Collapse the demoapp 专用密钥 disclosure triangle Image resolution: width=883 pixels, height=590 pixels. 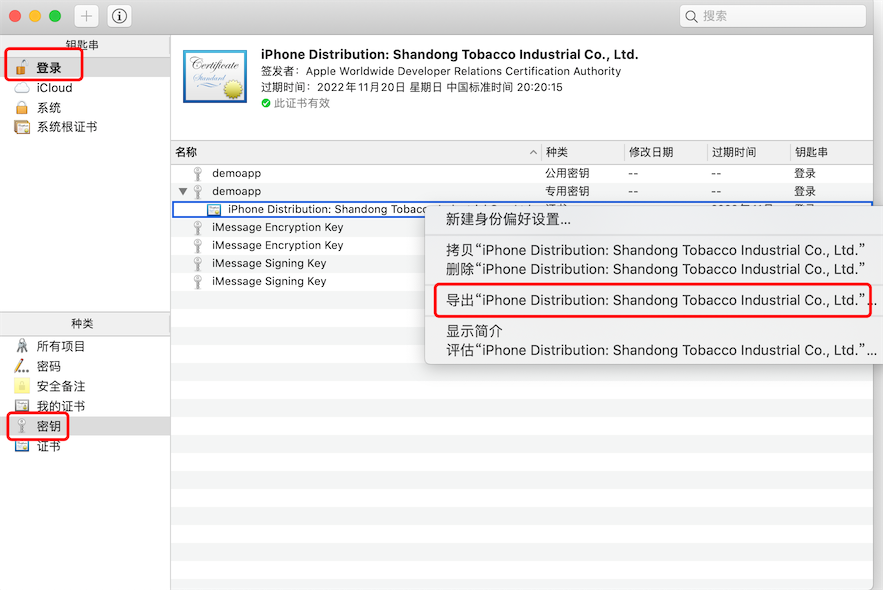(182, 191)
